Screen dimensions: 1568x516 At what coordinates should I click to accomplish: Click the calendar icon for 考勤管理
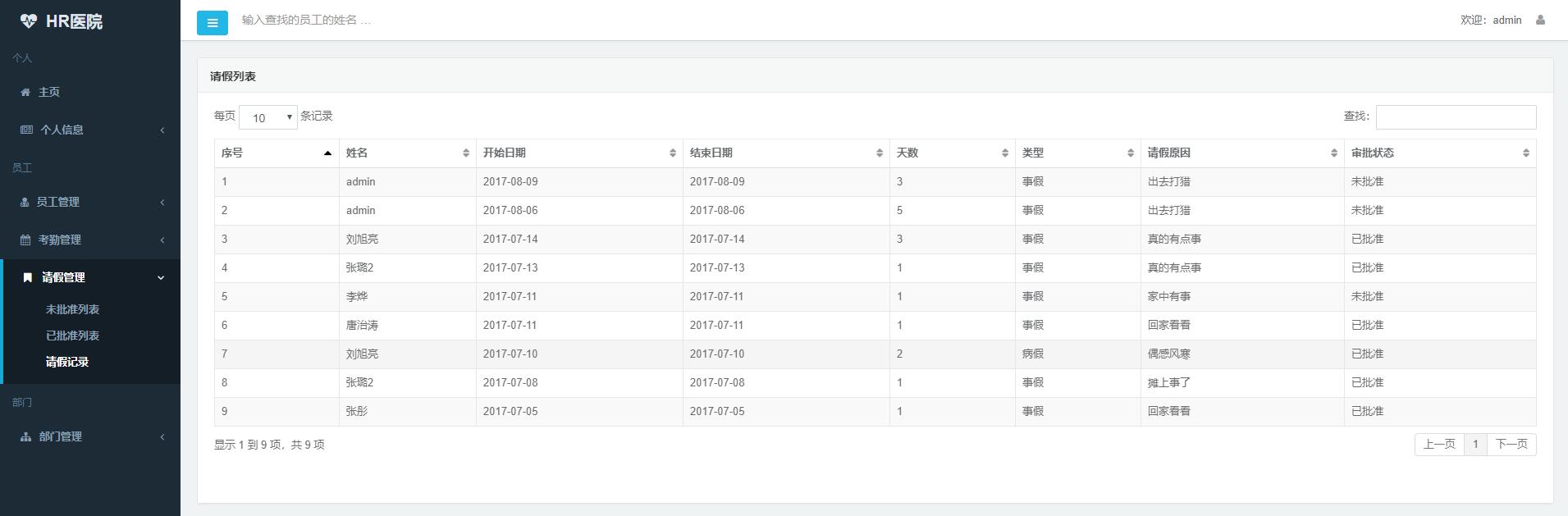click(x=25, y=240)
